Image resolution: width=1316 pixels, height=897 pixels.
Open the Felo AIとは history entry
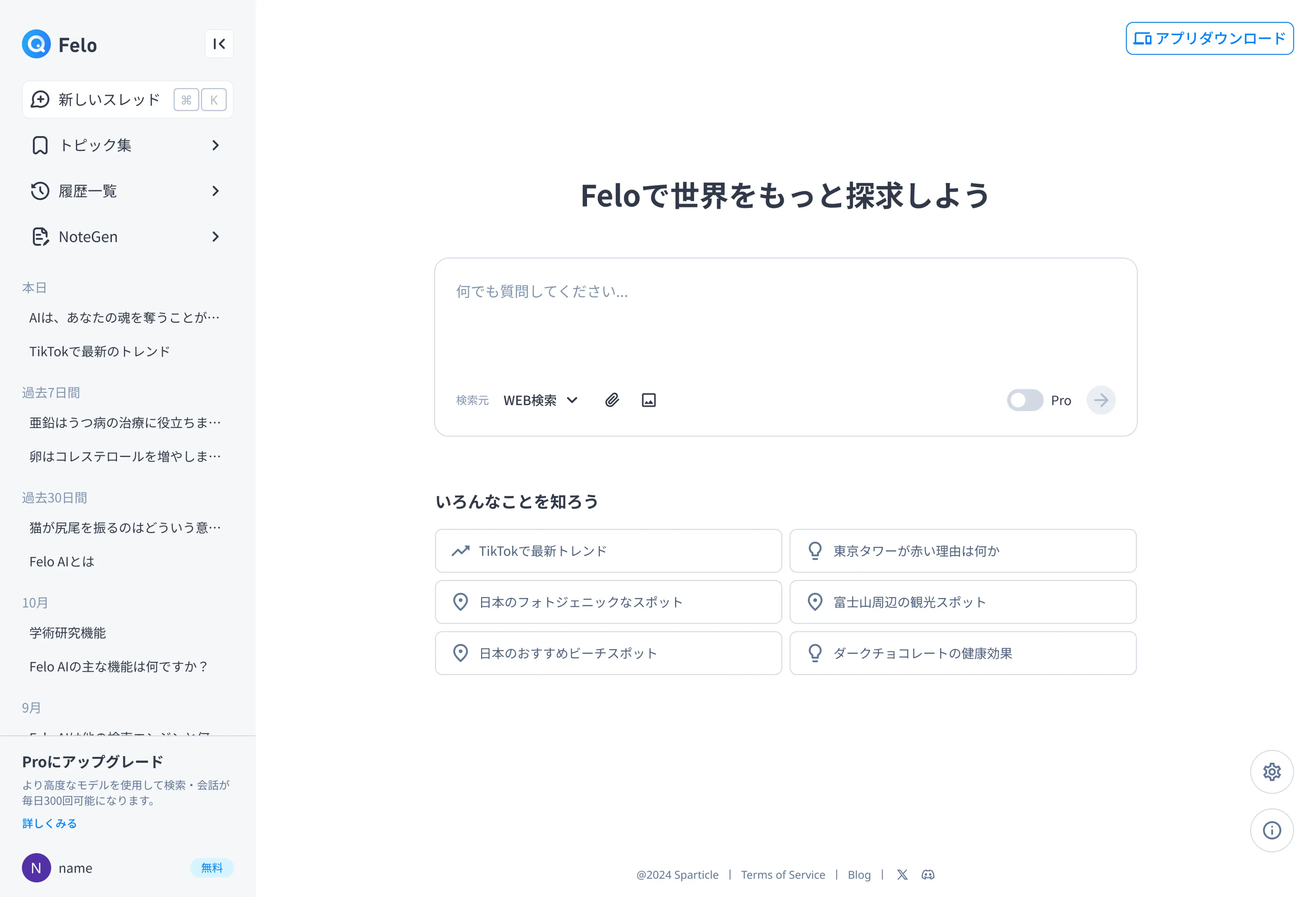coord(61,561)
